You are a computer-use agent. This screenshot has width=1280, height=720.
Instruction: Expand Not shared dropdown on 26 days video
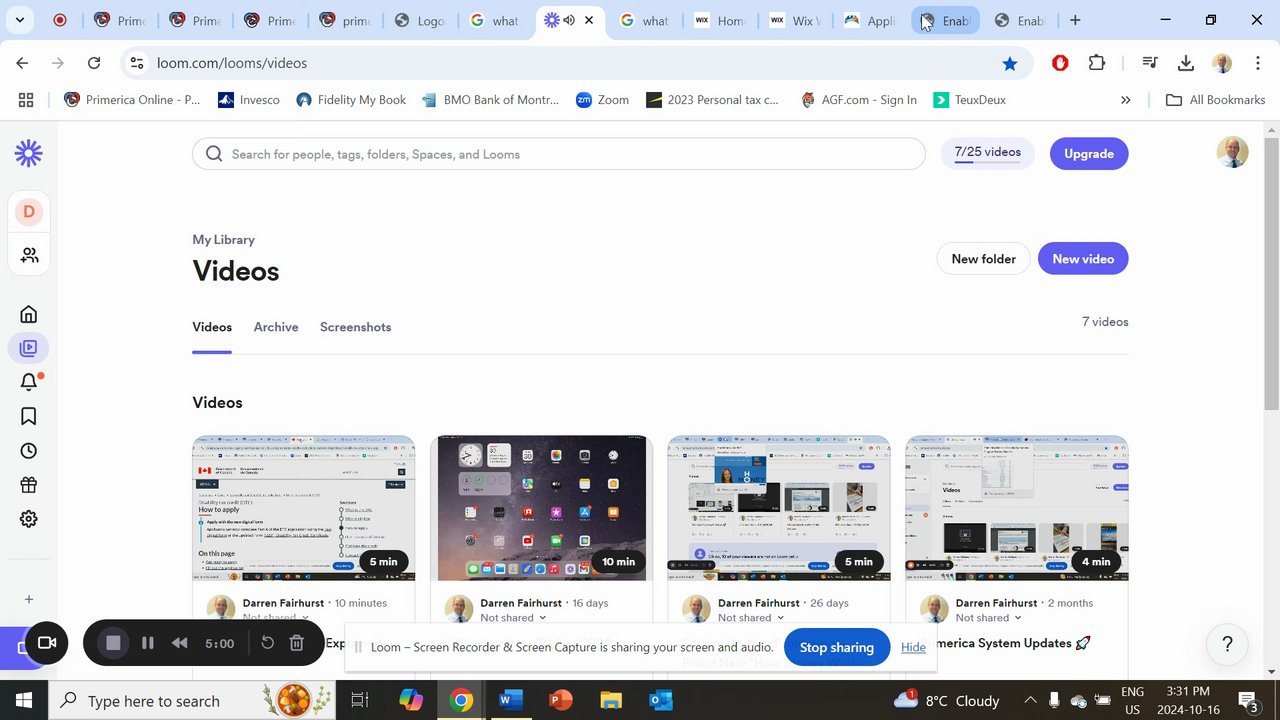[752, 618]
